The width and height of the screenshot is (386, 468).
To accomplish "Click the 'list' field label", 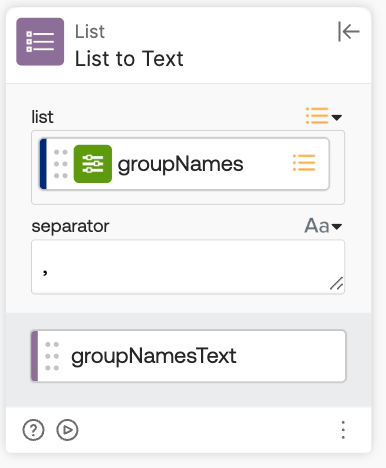I will [x=42, y=117].
